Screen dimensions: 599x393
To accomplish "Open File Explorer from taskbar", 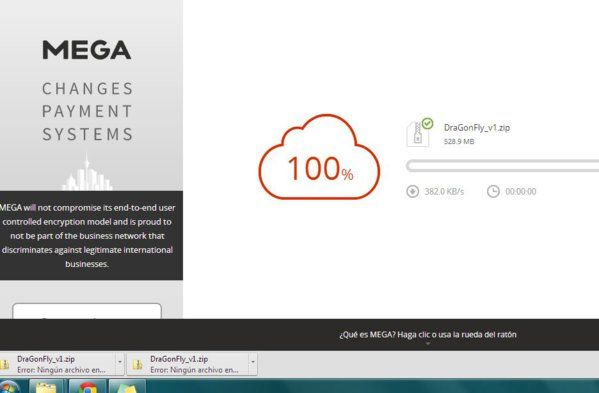I will click(x=46, y=387).
